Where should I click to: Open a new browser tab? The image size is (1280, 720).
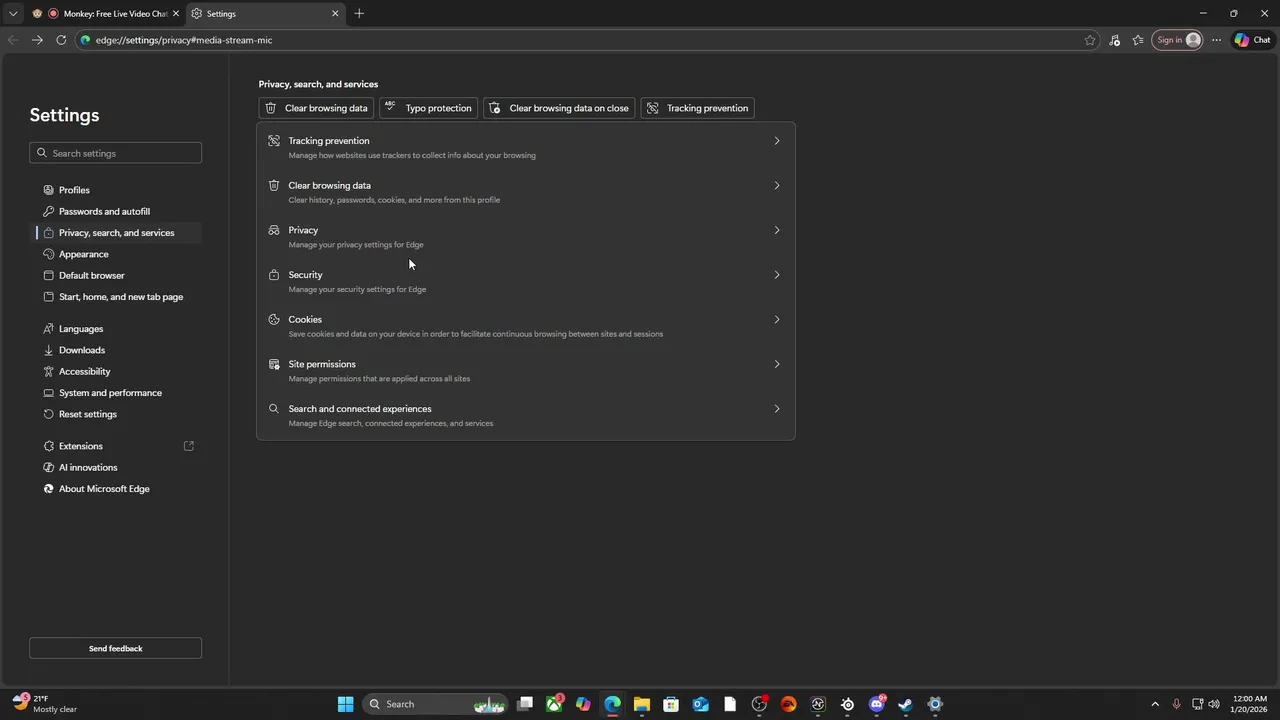click(x=359, y=14)
